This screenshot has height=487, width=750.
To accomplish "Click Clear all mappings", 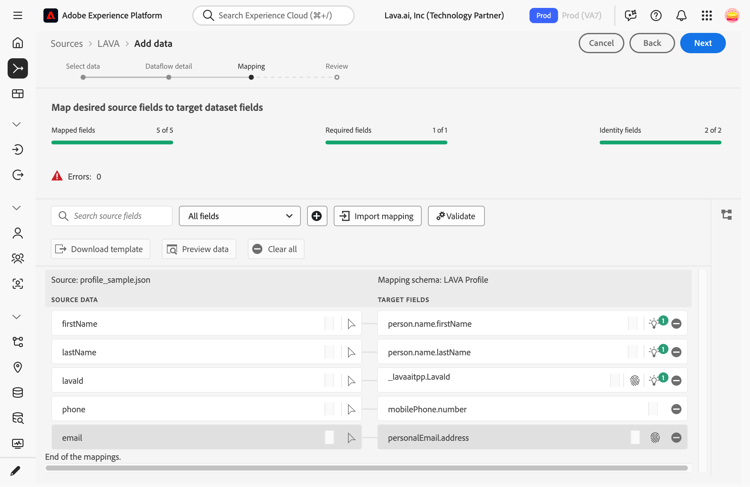I will pos(276,249).
